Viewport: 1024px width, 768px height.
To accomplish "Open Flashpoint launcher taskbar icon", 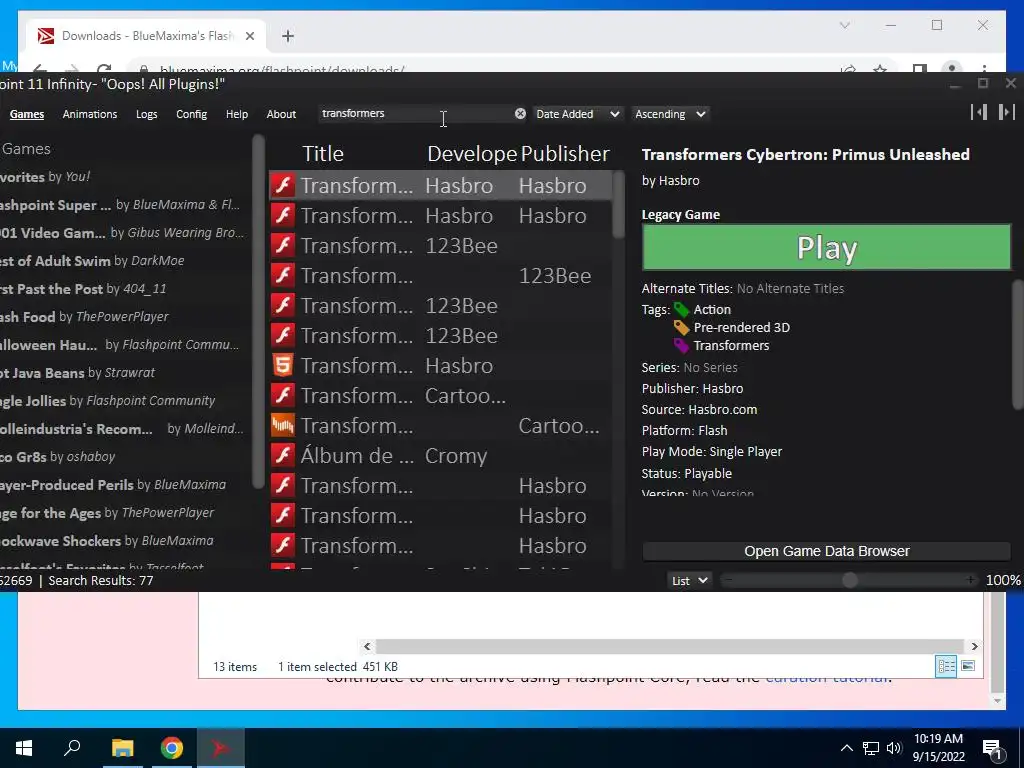I will click(220, 748).
